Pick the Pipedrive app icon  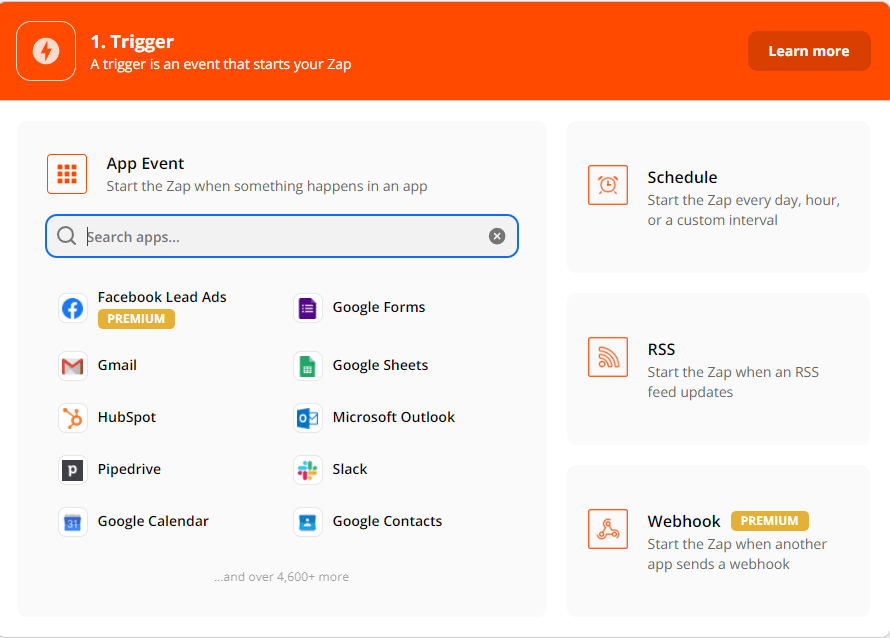click(73, 470)
